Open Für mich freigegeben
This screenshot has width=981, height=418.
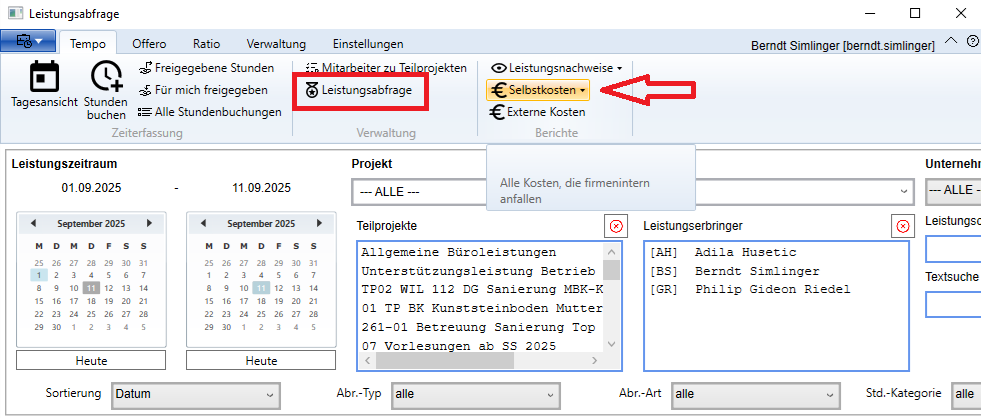click(x=203, y=90)
